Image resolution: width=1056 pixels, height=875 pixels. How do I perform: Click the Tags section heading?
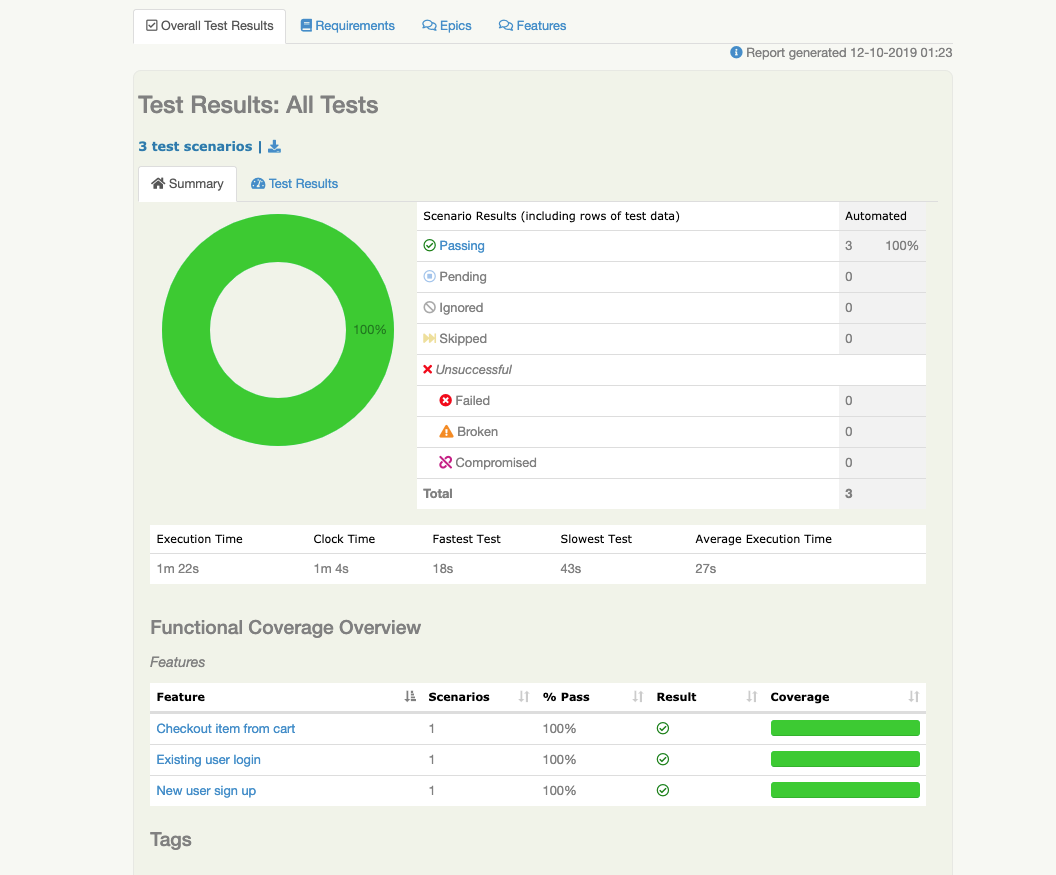[171, 840]
